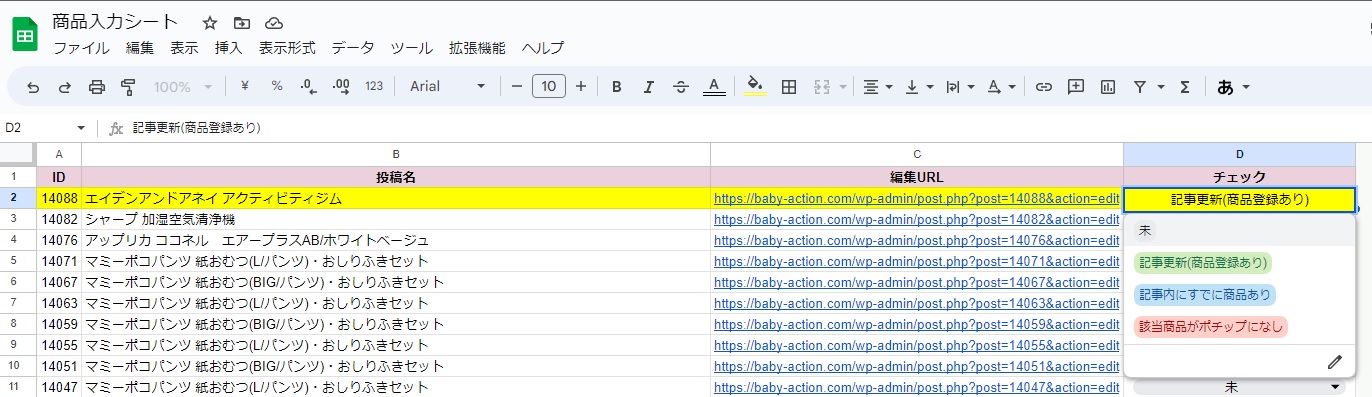Open the Google Sheets home icon

(x=25, y=35)
